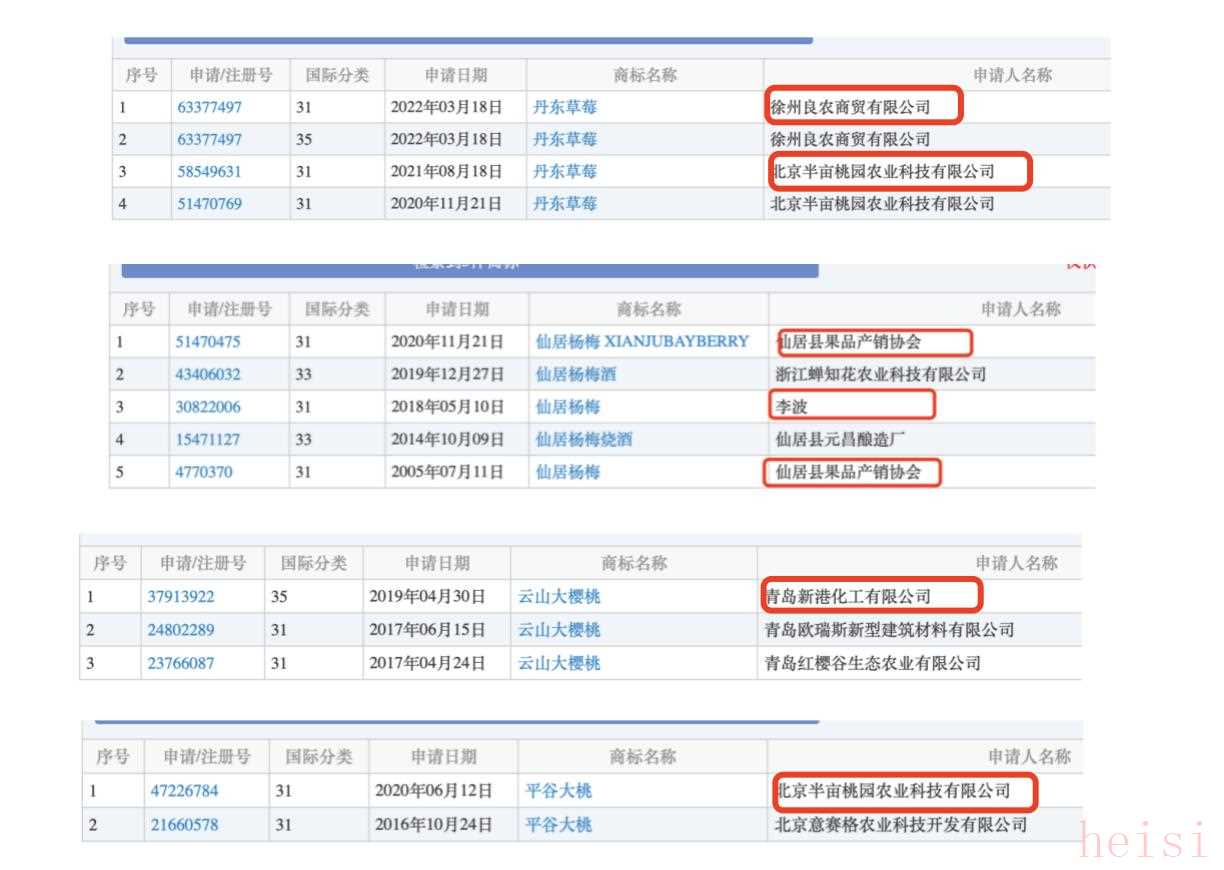This screenshot has width=1224, height=870.
Task: Open 丹东草莓 trademark in the 58549631 row
Action: [565, 171]
